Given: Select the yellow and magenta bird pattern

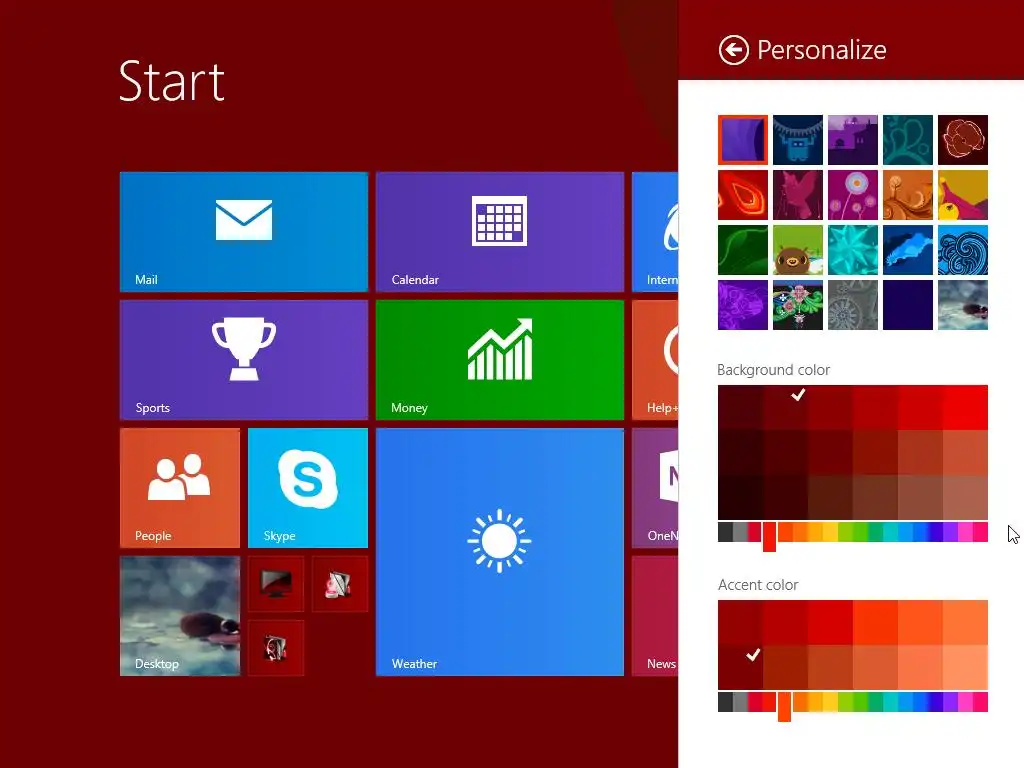Looking at the screenshot, I should (963, 195).
